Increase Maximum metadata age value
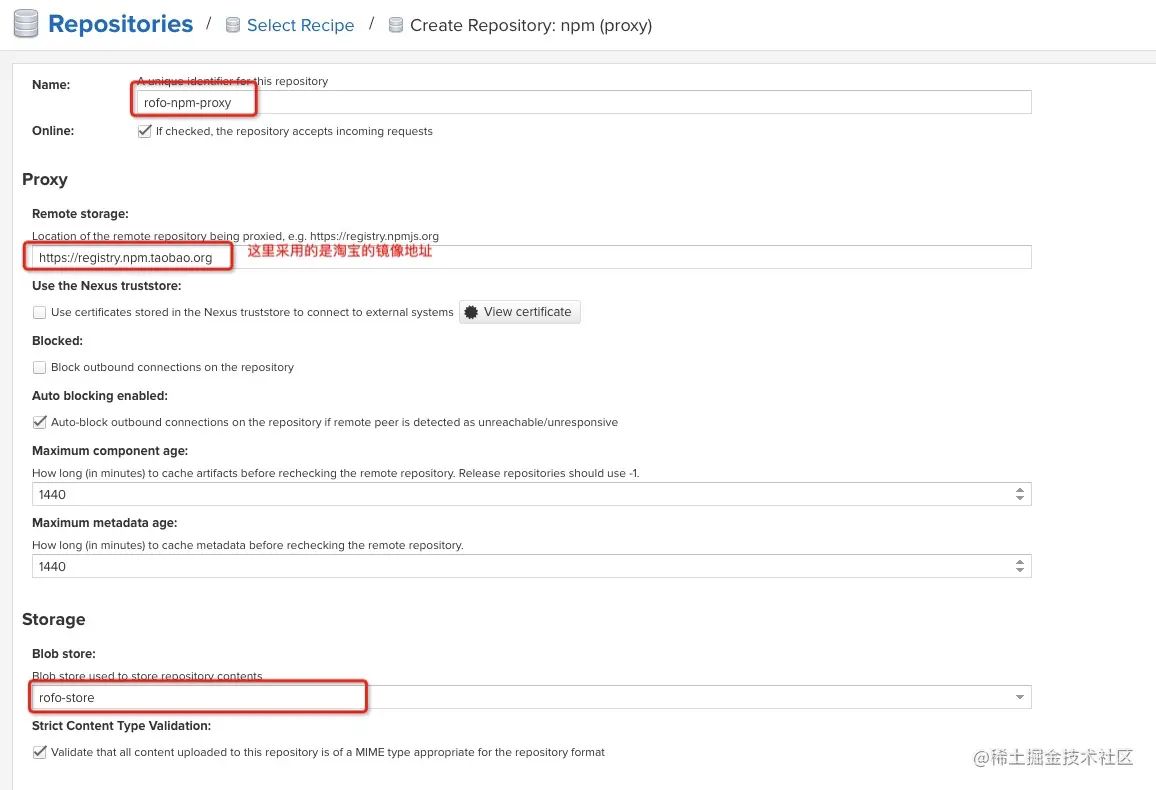Image resolution: width=1156 pixels, height=790 pixels. 1020,562
